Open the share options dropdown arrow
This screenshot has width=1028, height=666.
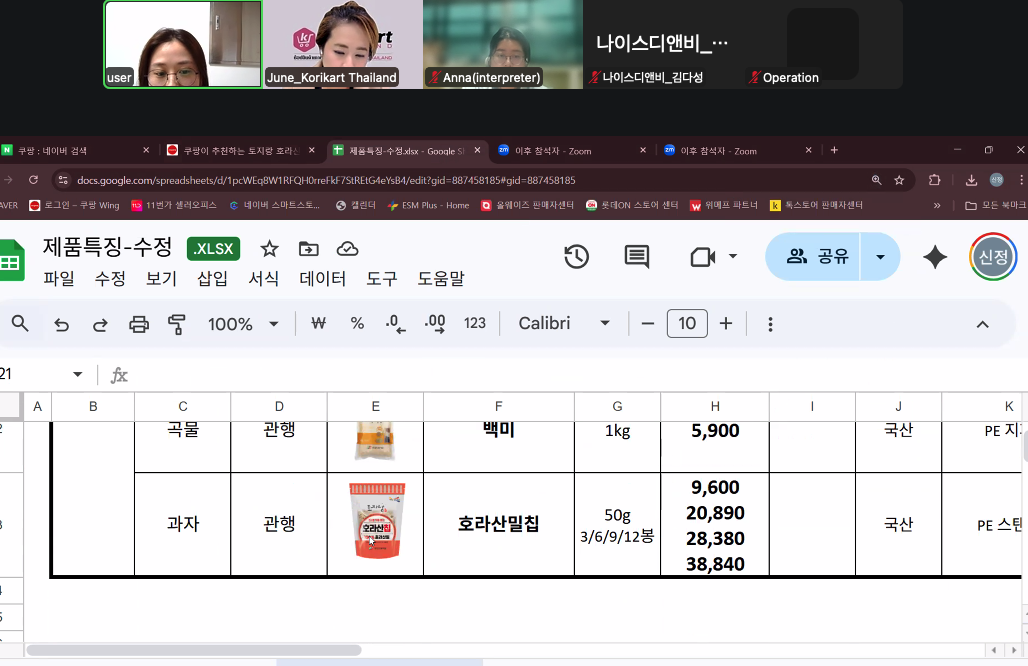880,257
